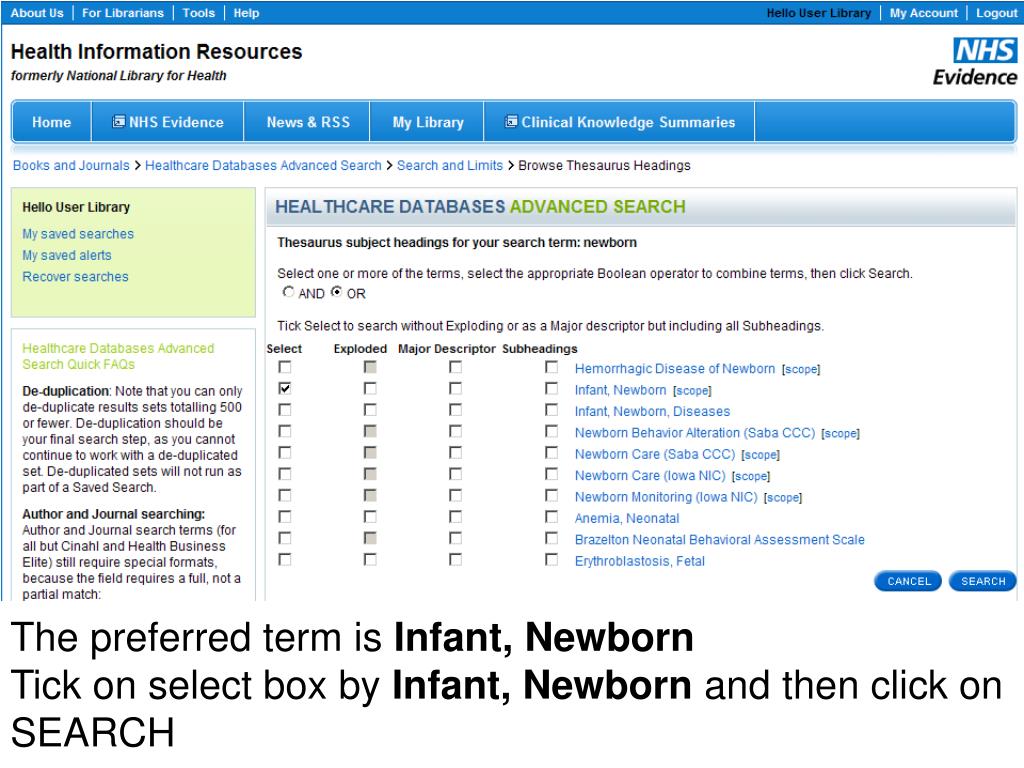
Task: Tick Select box for Anemia, Neonatal
Action: tap(285, 517)
